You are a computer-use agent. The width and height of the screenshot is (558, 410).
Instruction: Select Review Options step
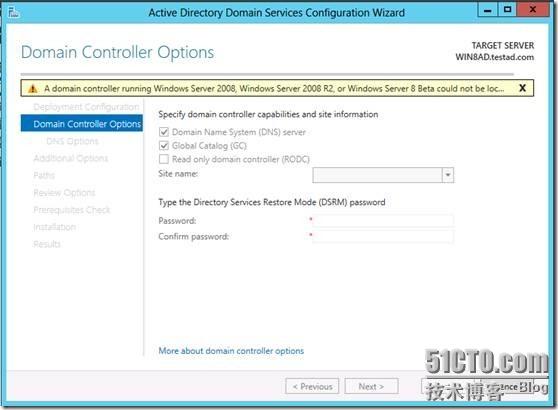coord(64,193)
